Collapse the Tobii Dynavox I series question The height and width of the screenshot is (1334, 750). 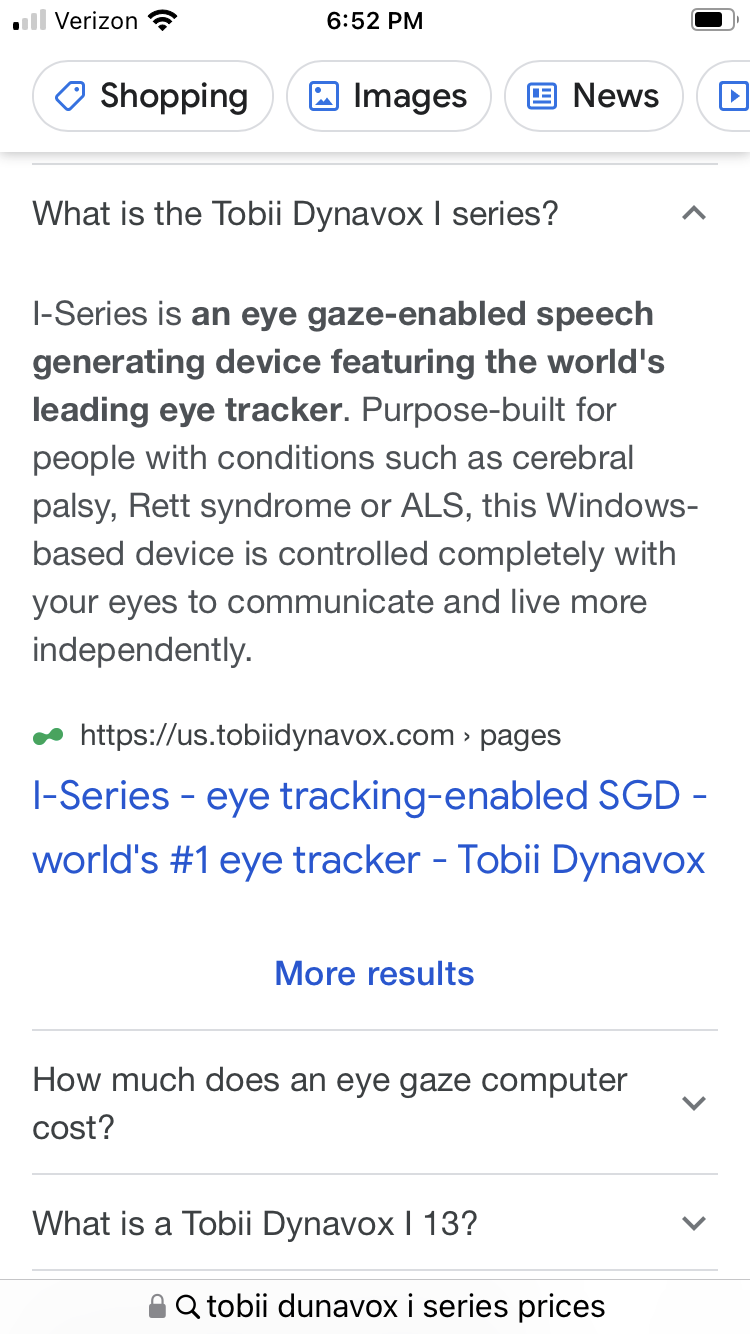pos(693,213)
